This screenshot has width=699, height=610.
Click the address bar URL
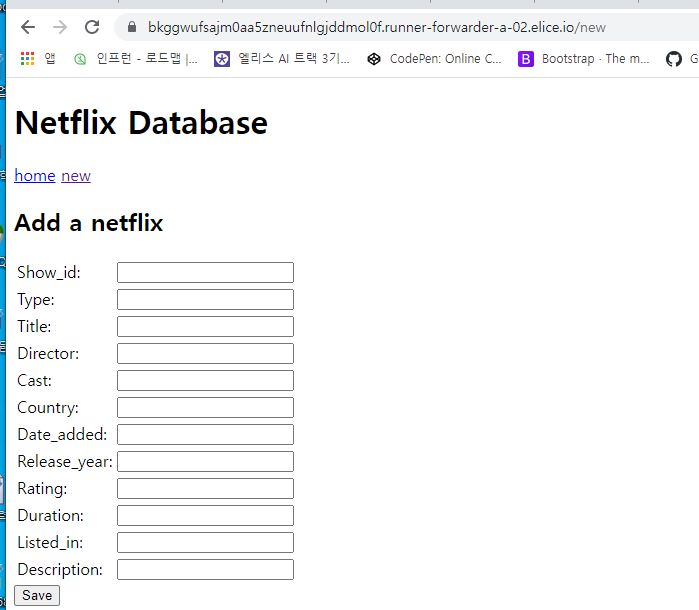coord(377,27)
